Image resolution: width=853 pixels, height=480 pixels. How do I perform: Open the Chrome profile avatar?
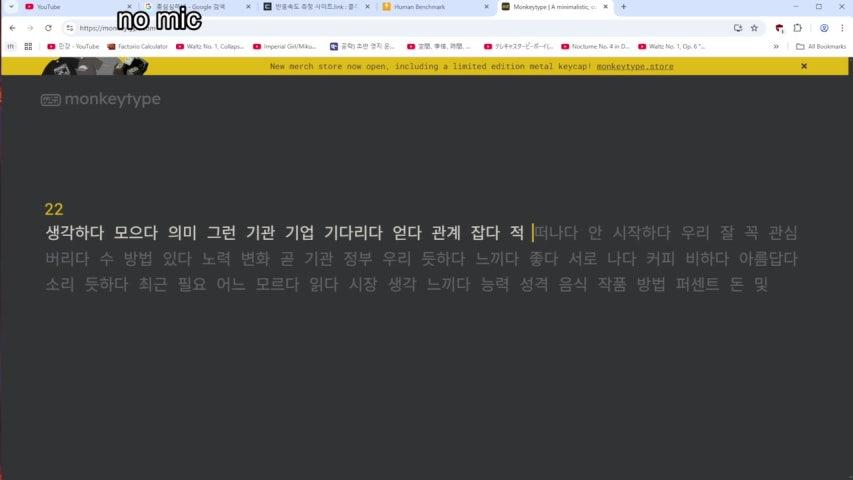point(823,28)
